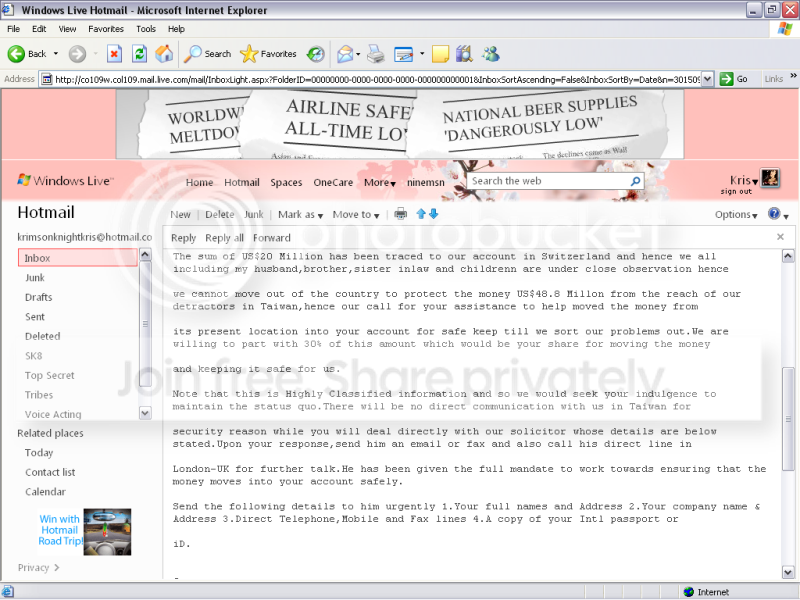This screenshot has width=800, height=600.
Task: Expand the address bar dropdown
Action: click(x=707, y=79)
